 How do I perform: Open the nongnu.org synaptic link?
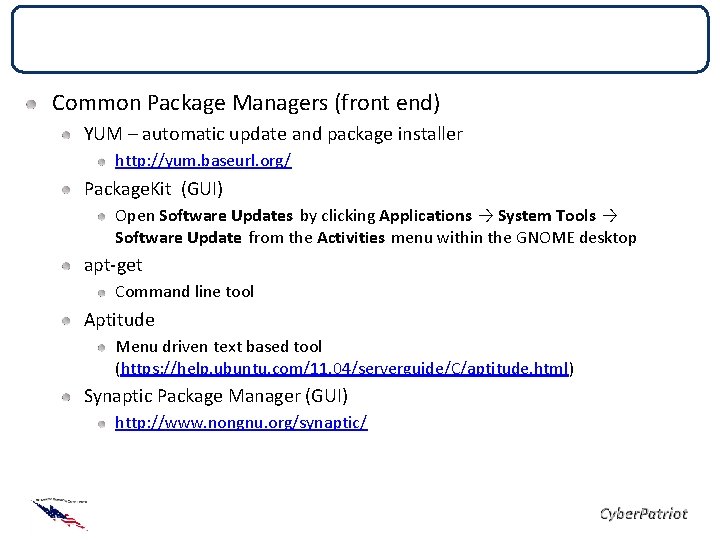[241, 422]
